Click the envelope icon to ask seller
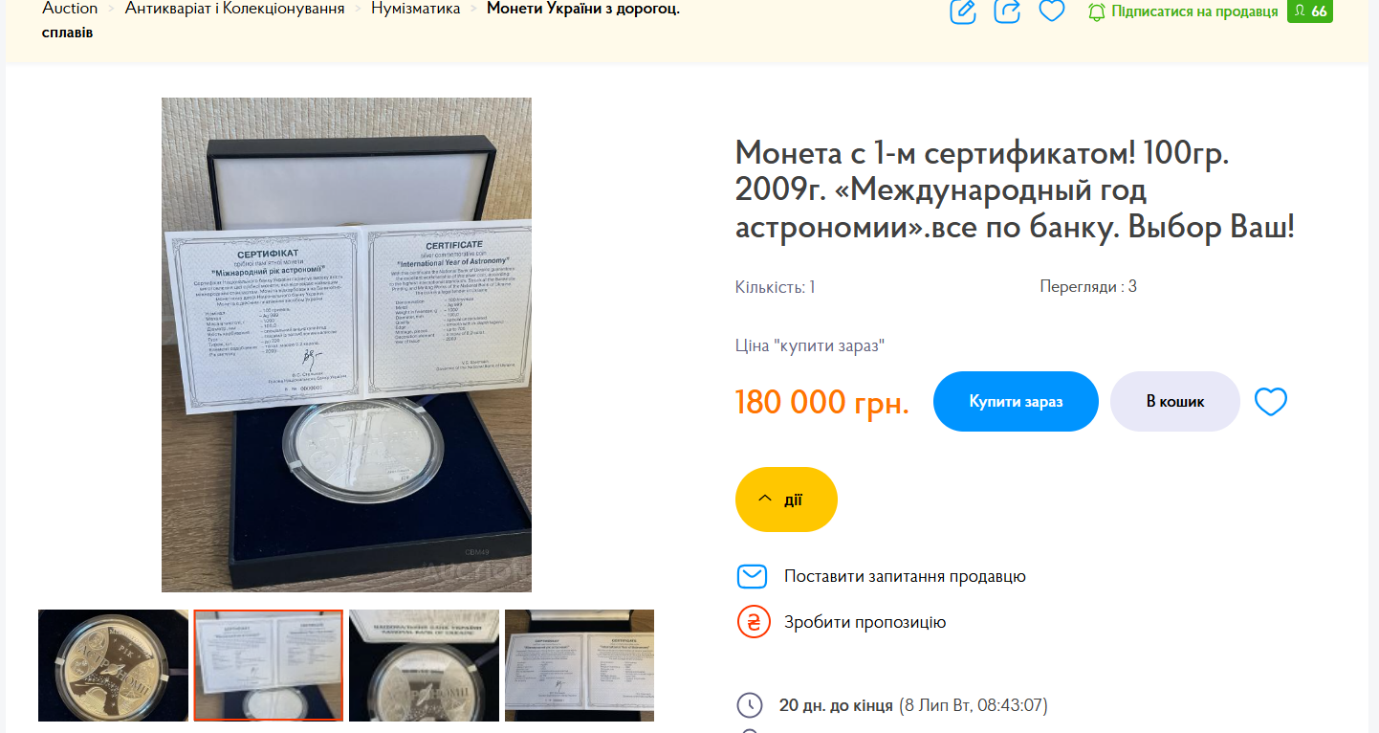The width and height of the screenshot is (1379, 733). pos(752,576)
